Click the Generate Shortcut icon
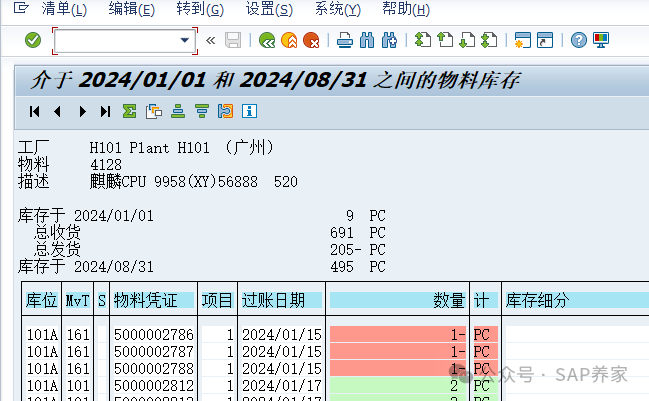 coord(545,41)
